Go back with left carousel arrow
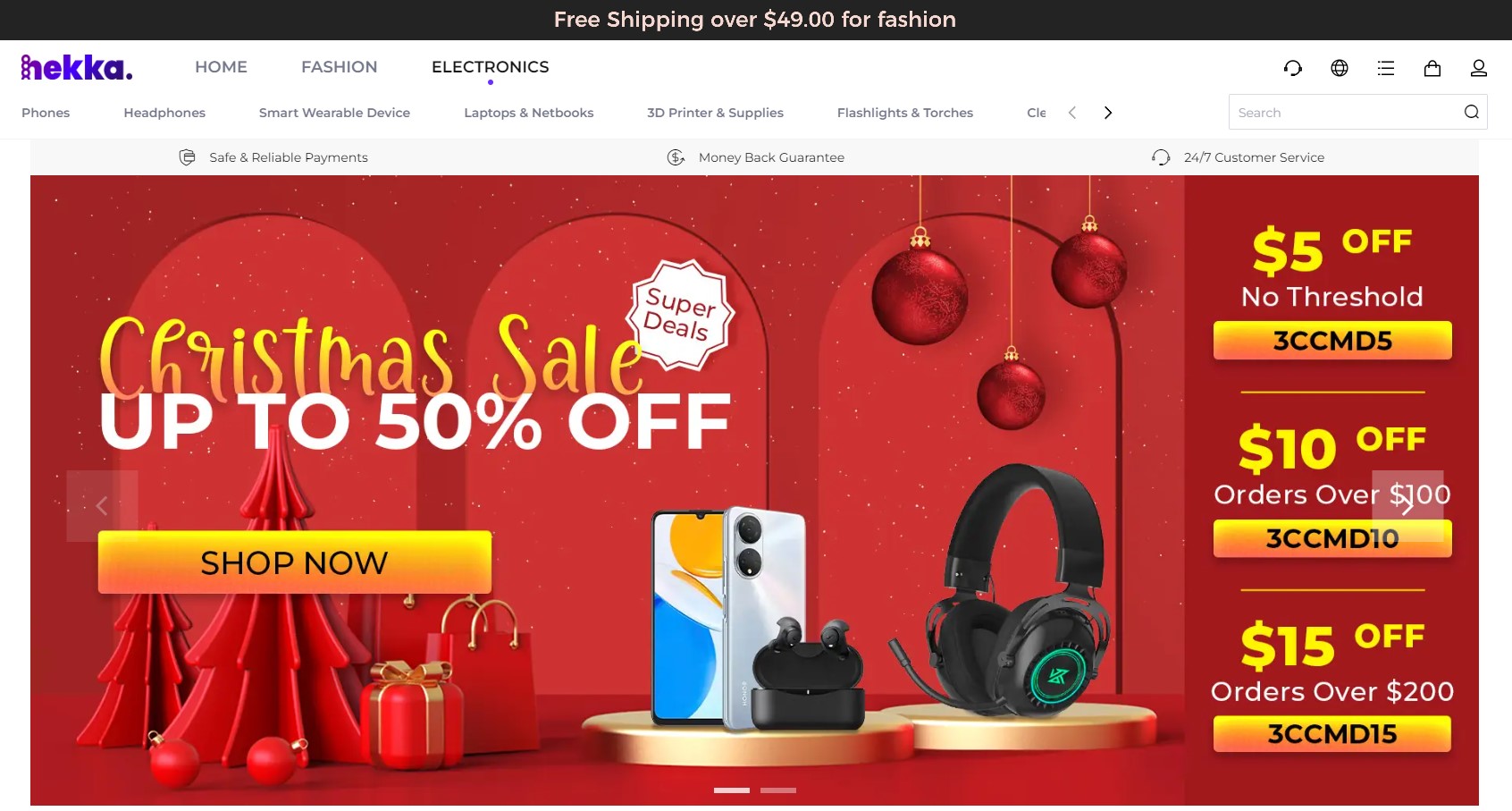The height and width of the screenshot is (811, 1512). [x=102, y=506]
